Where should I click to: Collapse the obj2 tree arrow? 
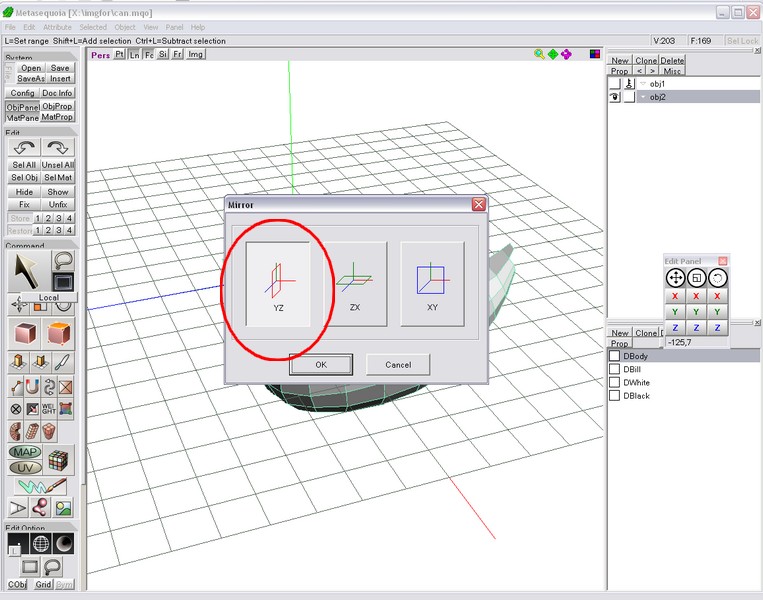[x=642, y=97]
